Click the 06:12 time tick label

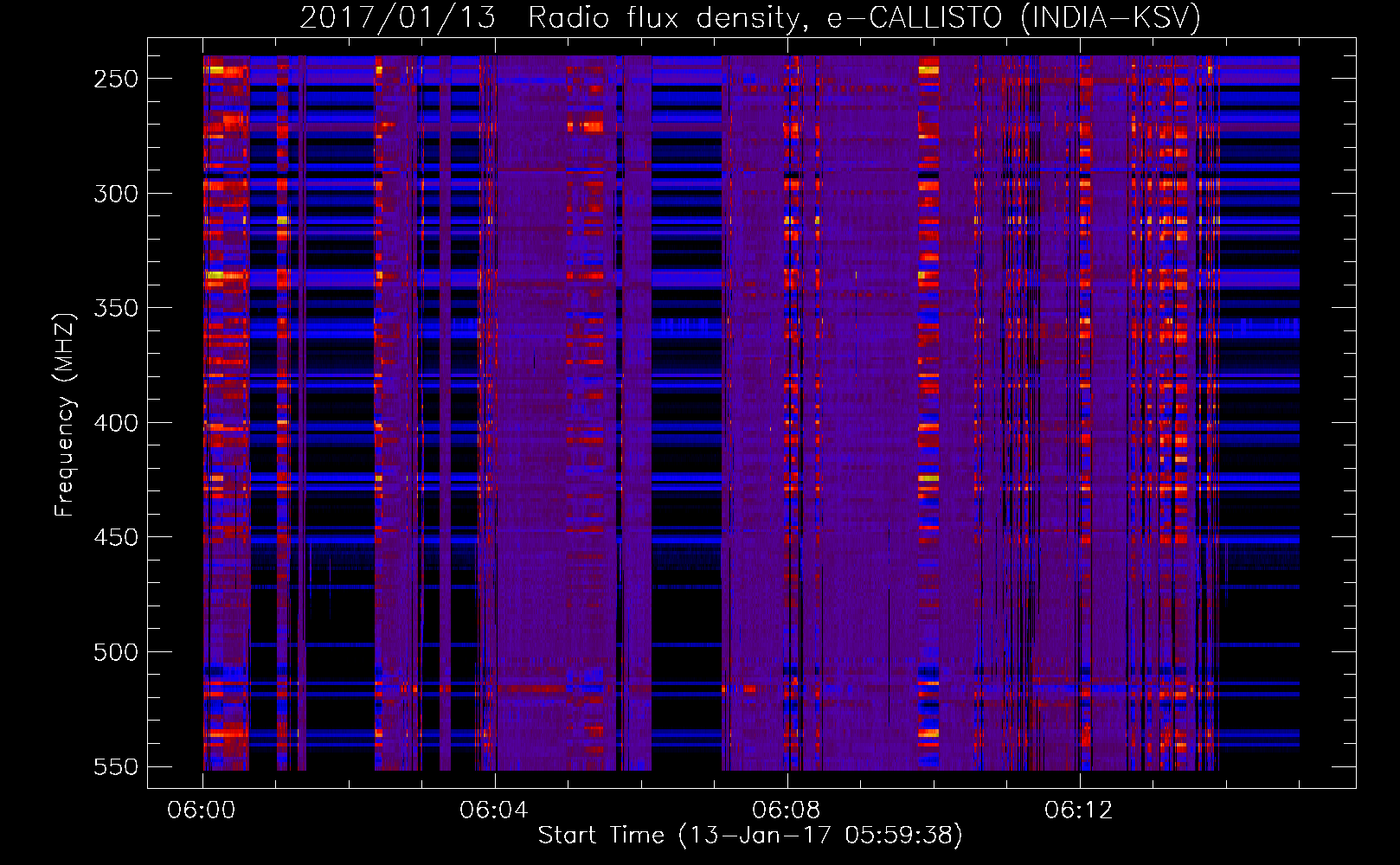1079,811
